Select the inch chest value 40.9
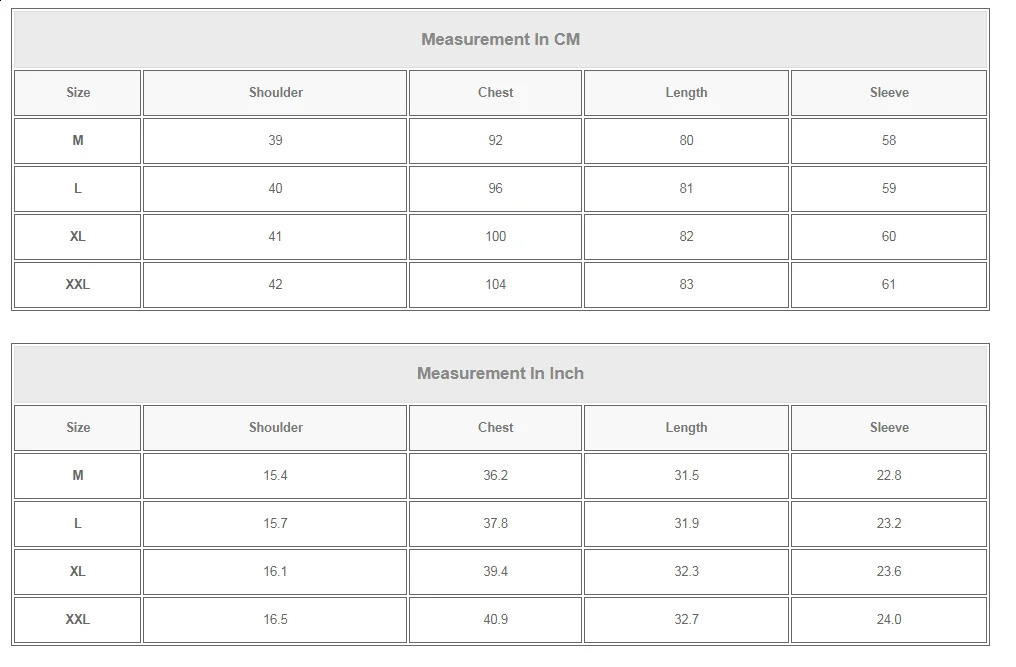 point(495,620)
